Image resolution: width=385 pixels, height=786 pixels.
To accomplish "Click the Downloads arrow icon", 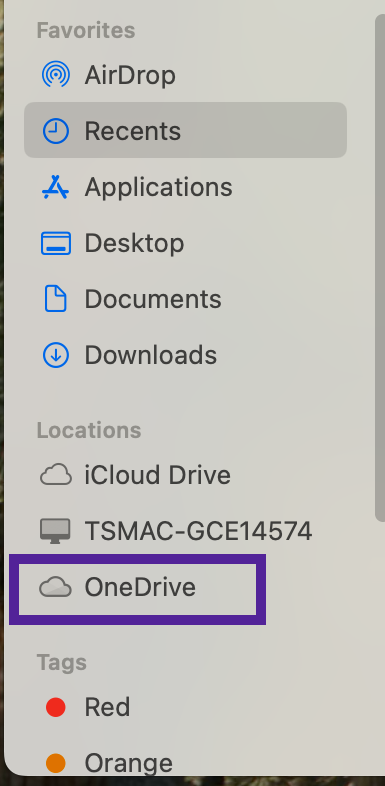I will [x=56, y=355].
